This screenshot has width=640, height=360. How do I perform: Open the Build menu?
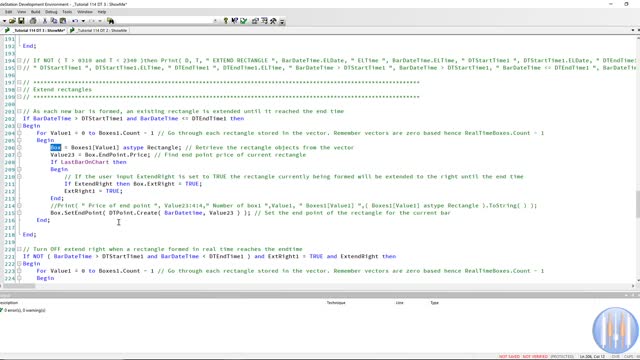coord(36,12)
